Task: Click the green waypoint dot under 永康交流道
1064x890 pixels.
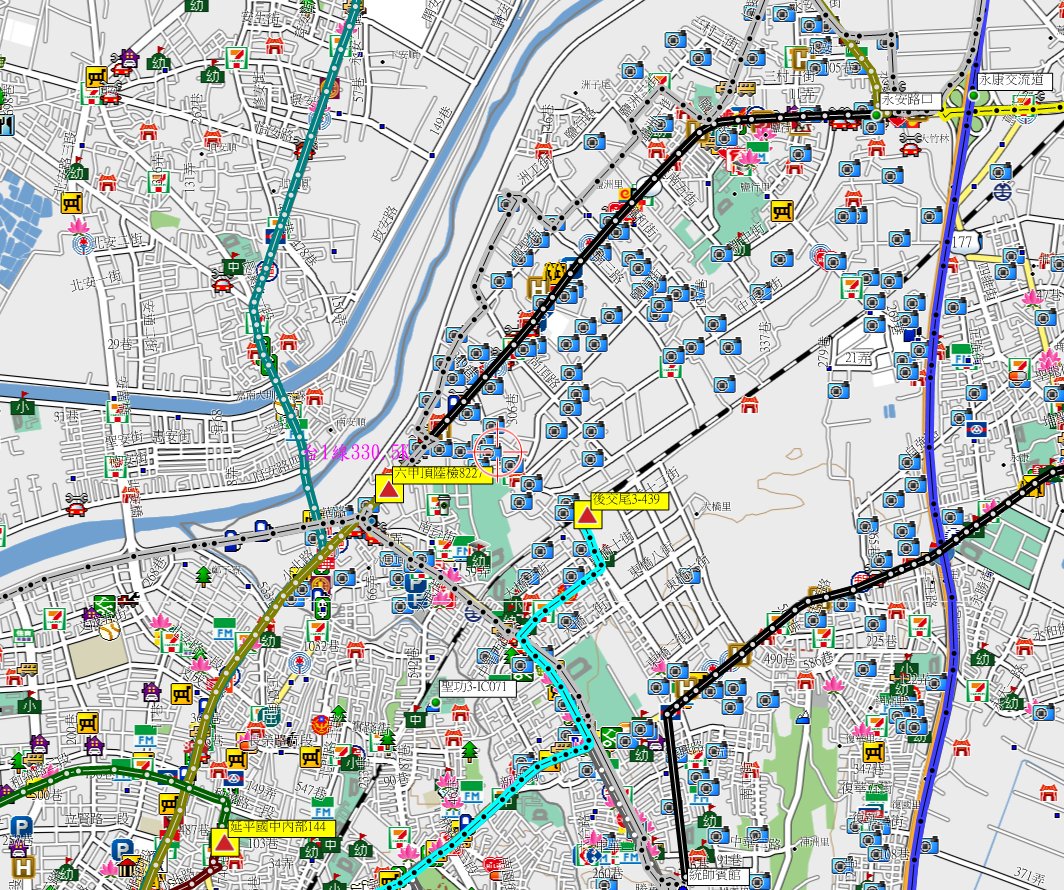Action: pos(972,96)
